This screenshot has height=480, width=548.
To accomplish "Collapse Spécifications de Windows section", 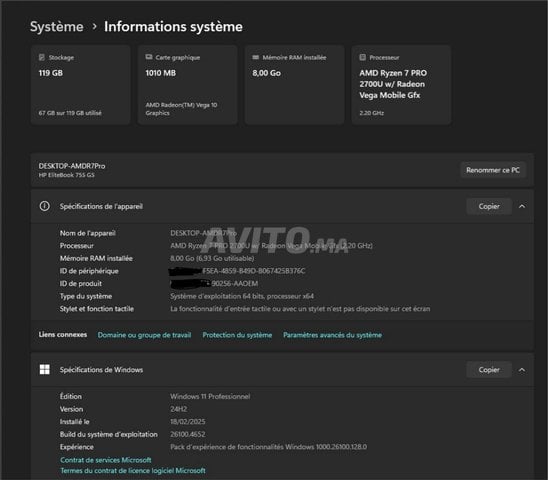I will 522,370.
